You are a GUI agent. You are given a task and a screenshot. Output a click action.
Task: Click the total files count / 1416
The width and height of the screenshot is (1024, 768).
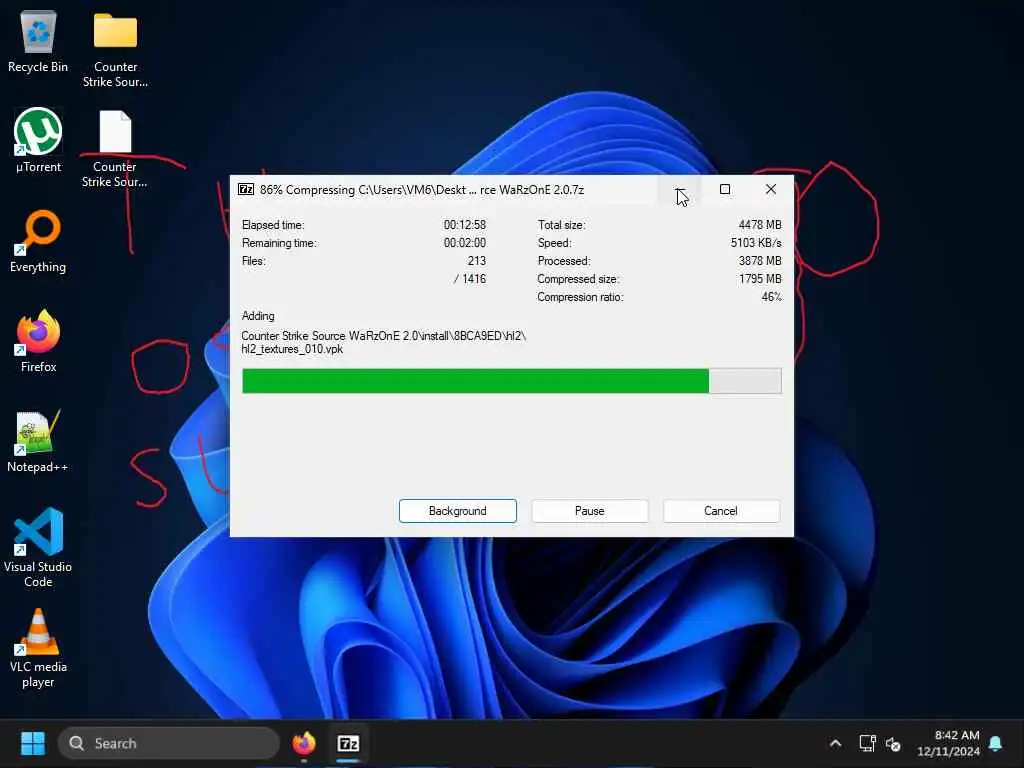click(470, 279)
